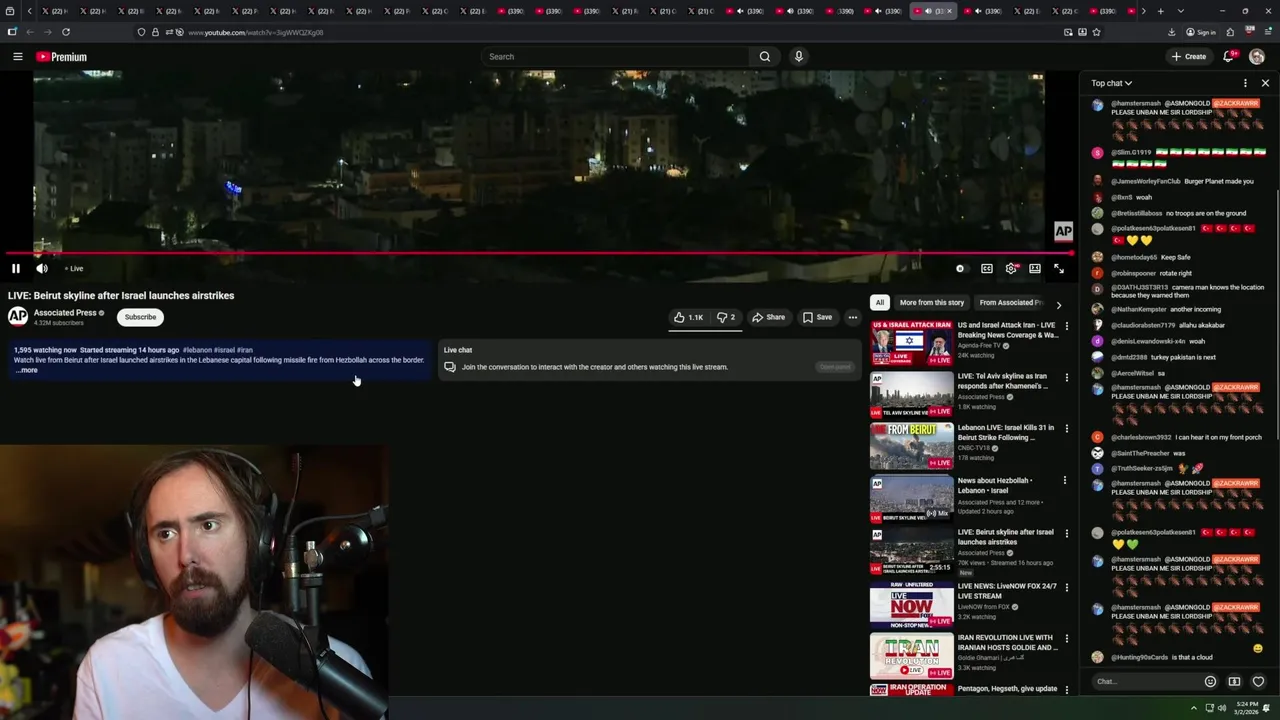Mute the video with the speaker icon
The image size is (1280, 720).
click(x=42, y=268)
